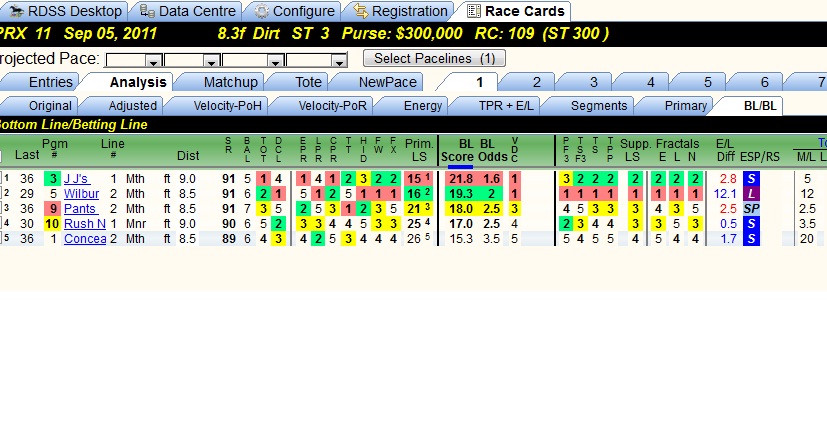Click BL Score value 18.0
Image resolution: width=827 pixels, height=440 pixels.
tap(460, 208)
